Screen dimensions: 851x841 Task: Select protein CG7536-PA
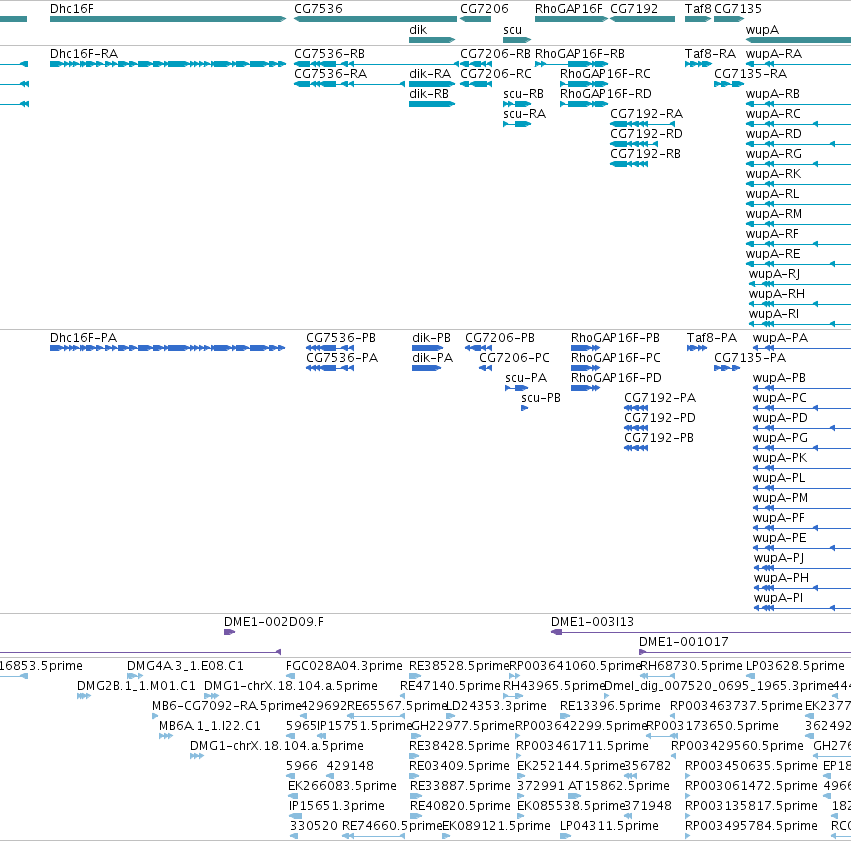click(330, 368)
